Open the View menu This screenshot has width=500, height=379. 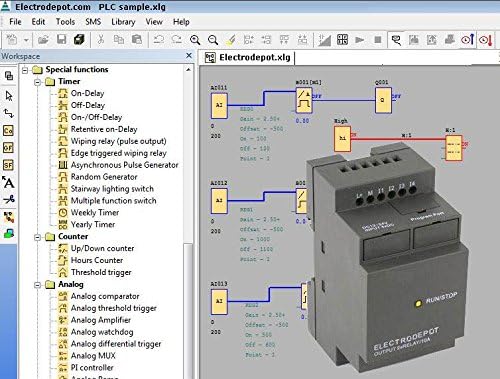point(154,22)
